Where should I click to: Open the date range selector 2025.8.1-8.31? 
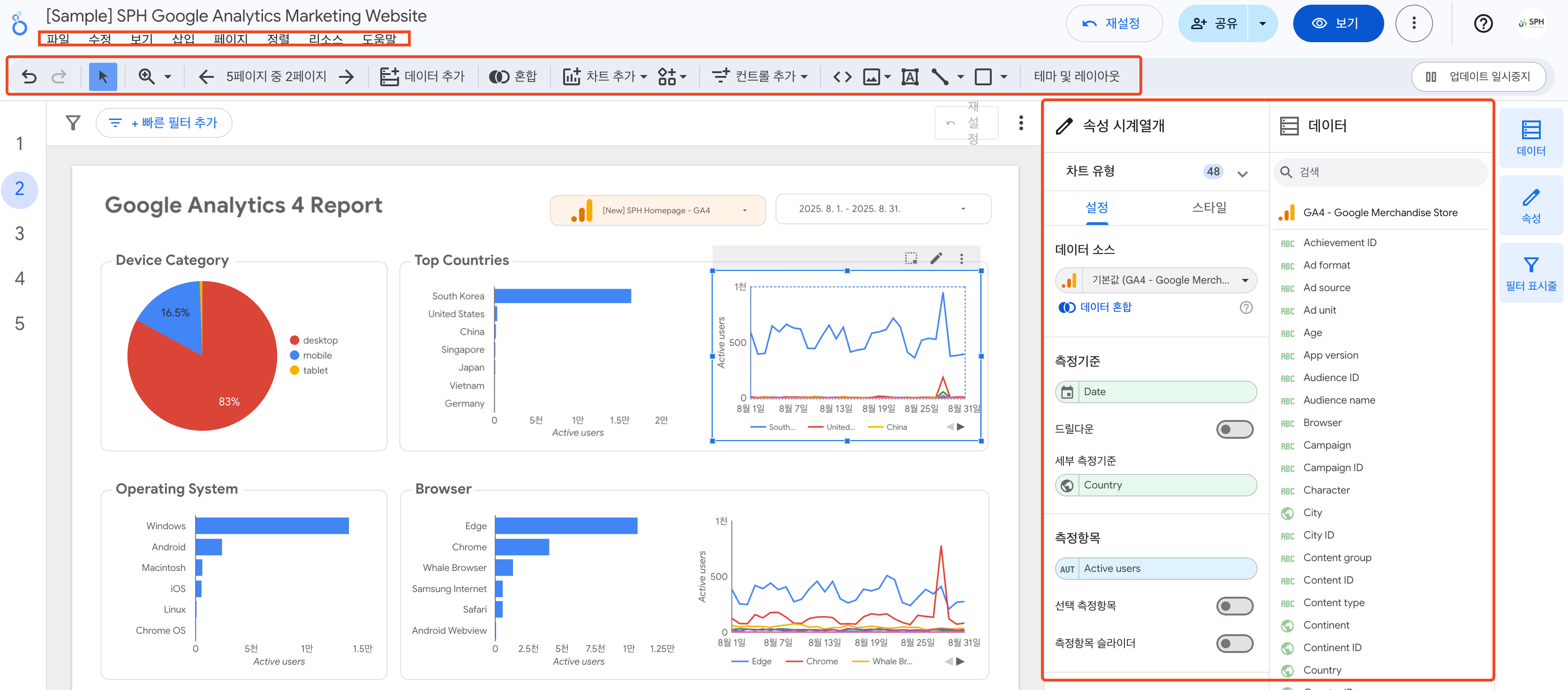click(882, 208)
